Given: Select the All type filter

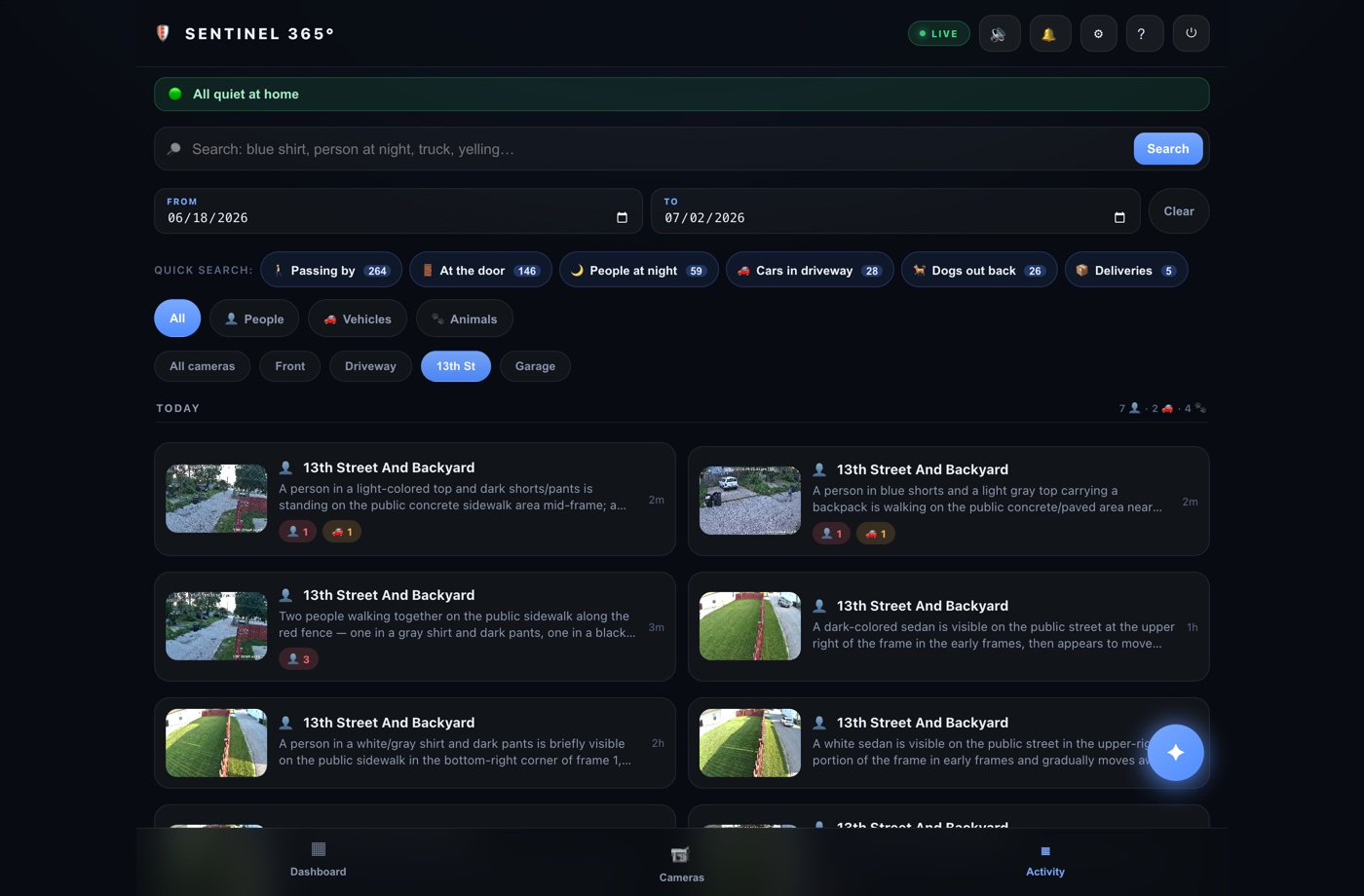Looking at the screenshot, I should coord(177,318).
